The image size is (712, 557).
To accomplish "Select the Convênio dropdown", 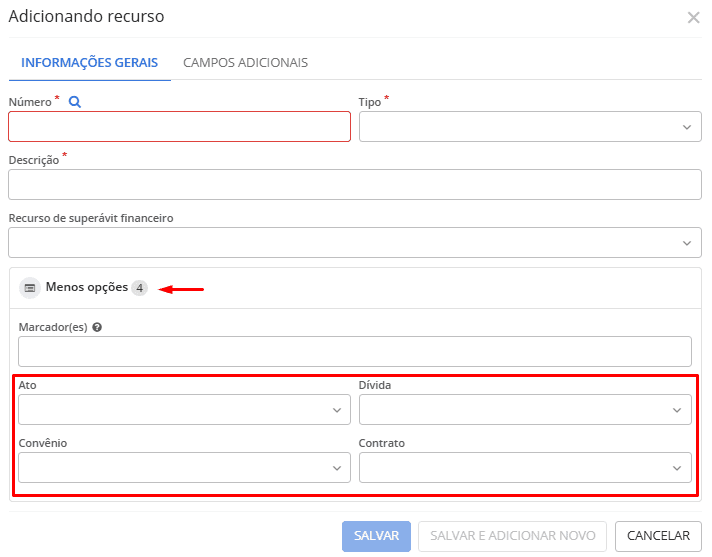I will (x=184, y=468).
